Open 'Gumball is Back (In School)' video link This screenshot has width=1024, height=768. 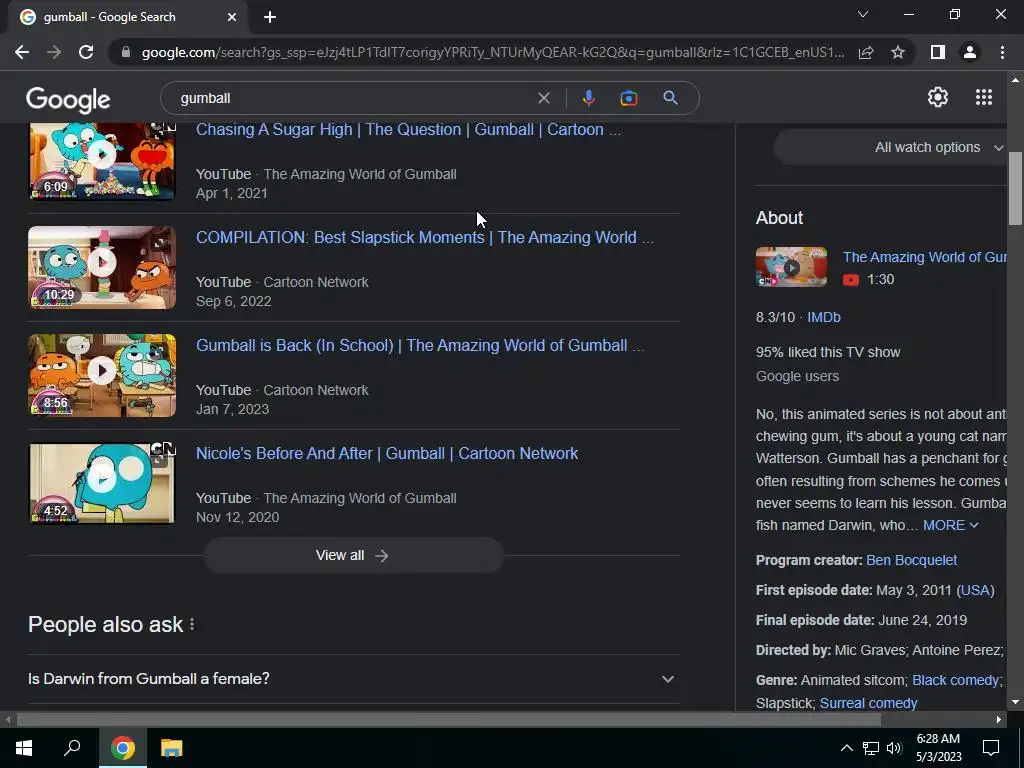[420, 345]
